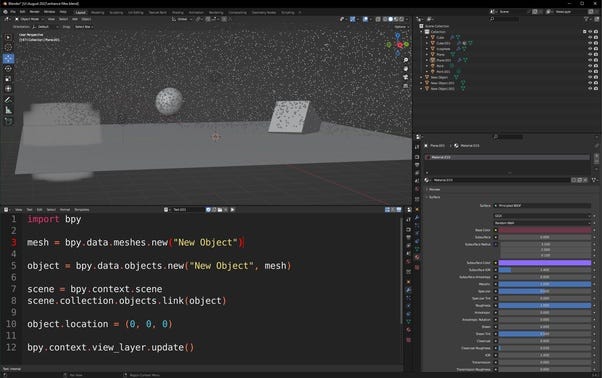Click the viewport zoom magnifier gizmo

click(x=405, y=60)
